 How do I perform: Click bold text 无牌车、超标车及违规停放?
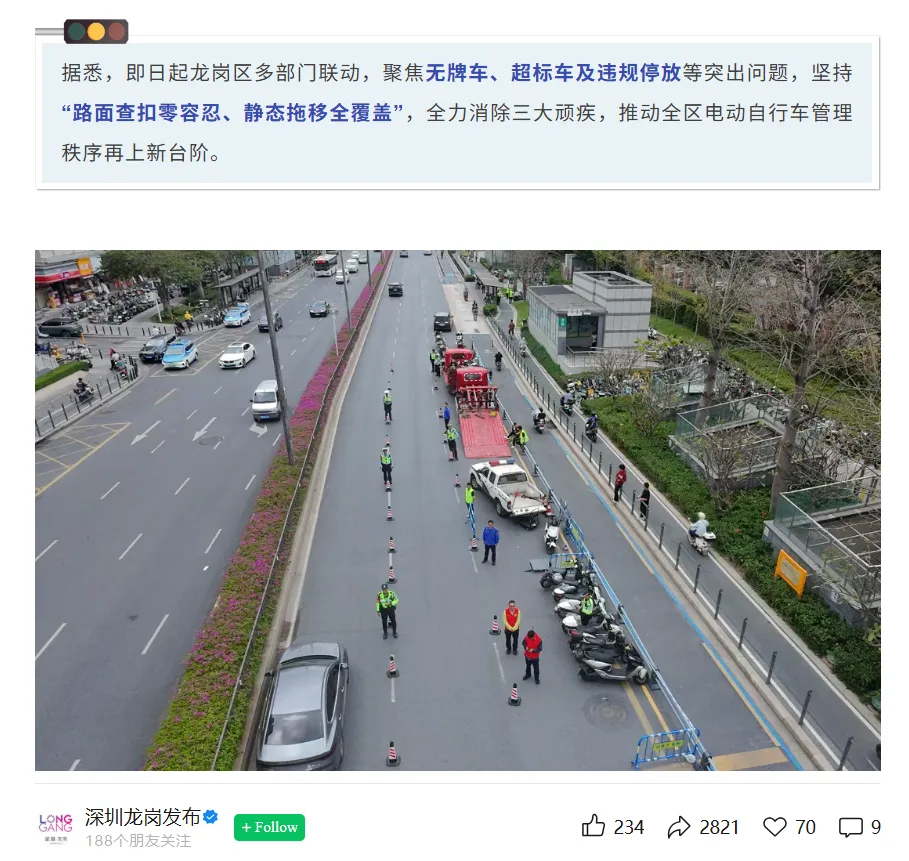pyautogui.click(x=554, y=72)
